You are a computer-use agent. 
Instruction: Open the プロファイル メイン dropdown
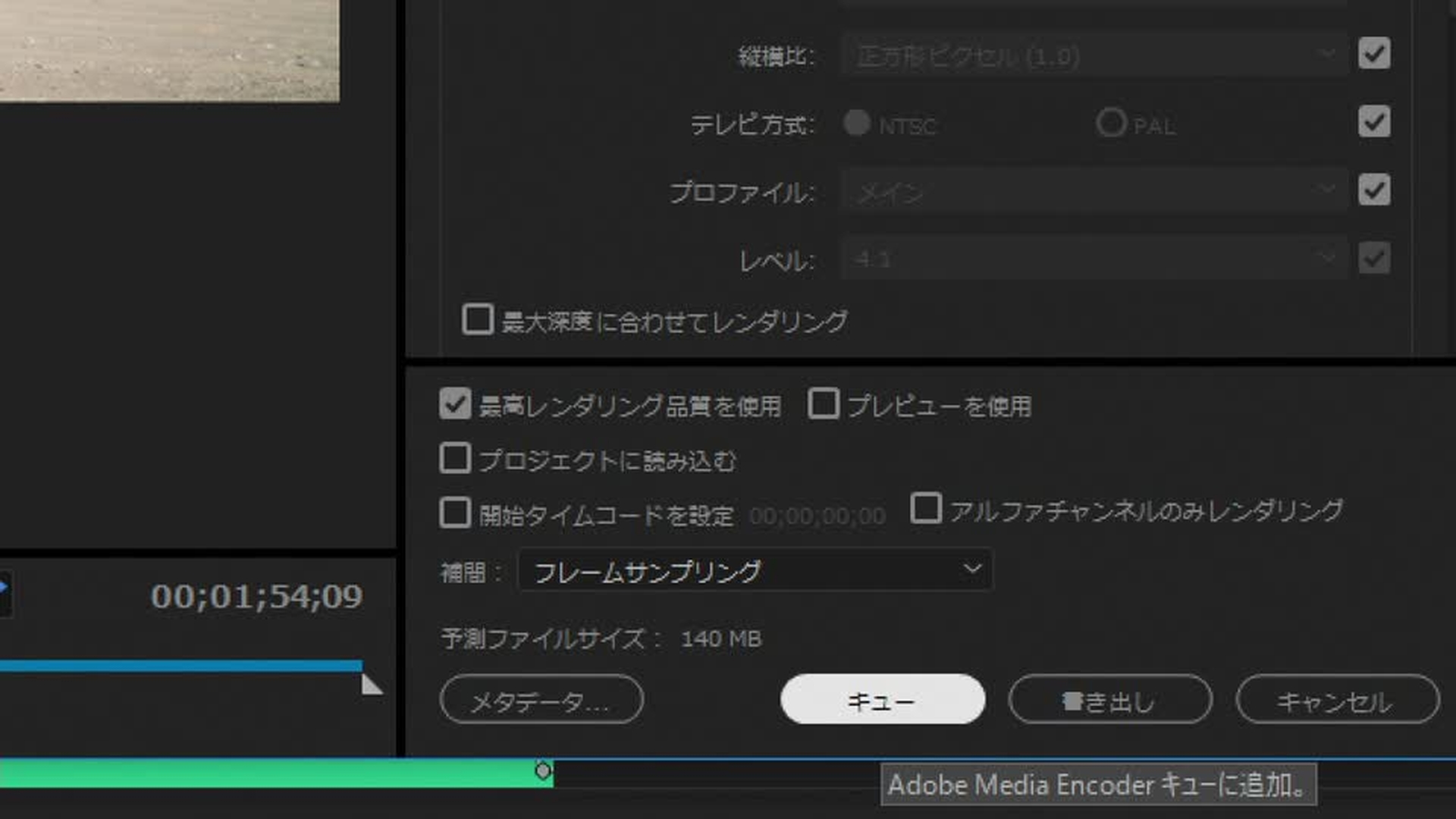(1094, 191)
